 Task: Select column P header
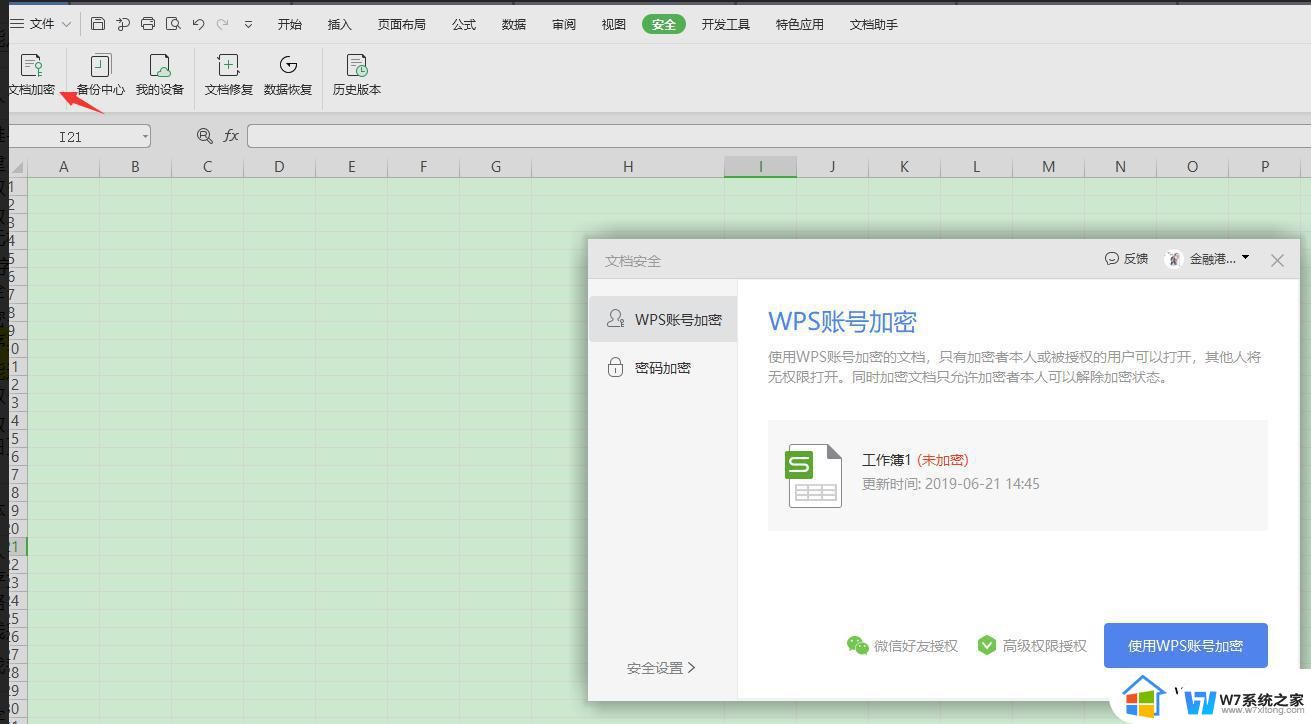(x=1265, y=167)
